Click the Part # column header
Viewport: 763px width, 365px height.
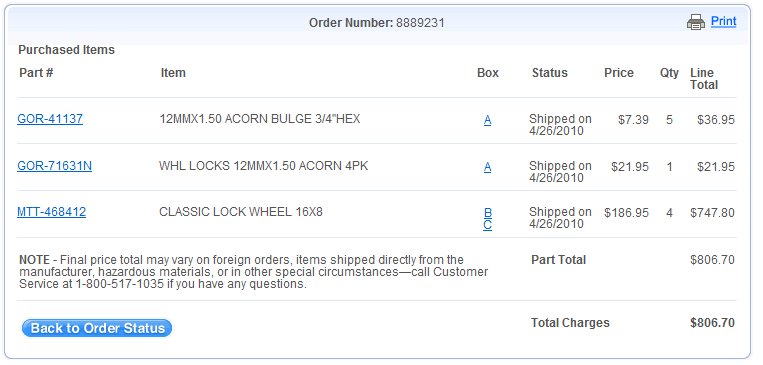click(x=36, y=73)
